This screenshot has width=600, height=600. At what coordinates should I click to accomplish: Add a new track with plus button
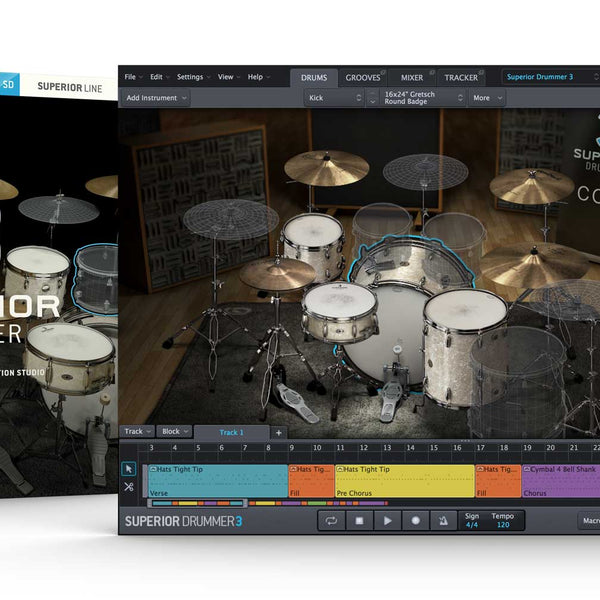point(279,432)
